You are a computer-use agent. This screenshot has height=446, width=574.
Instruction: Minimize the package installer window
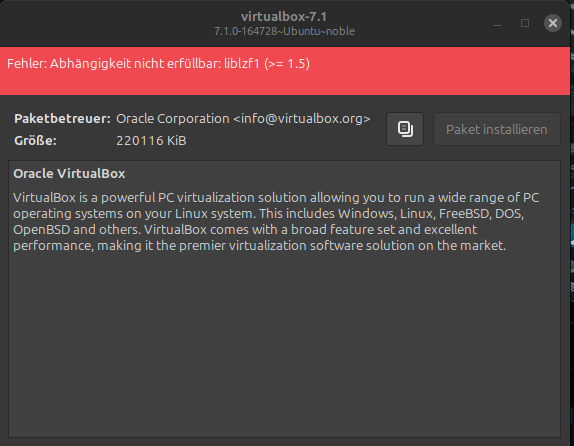click(497, 23)
